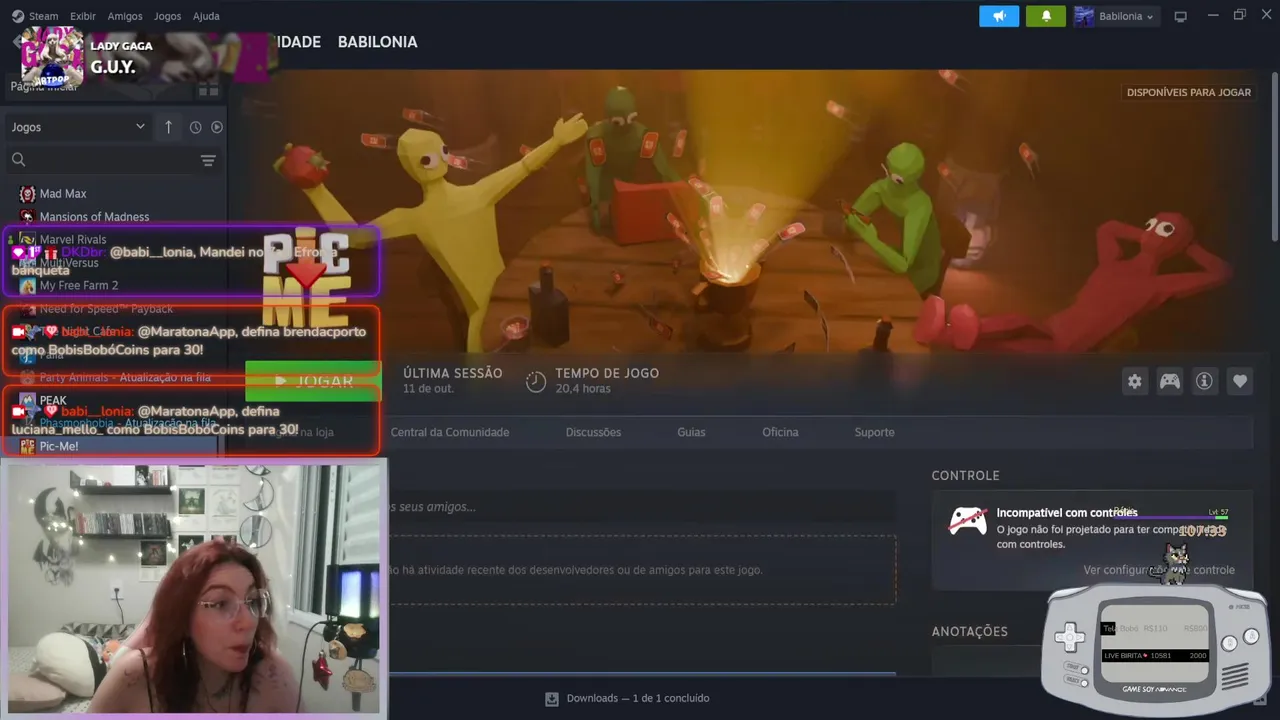The height and width of the screenshot is (720, 1280).
Task: Open the Oficina tab
Action: click(780, 432)
